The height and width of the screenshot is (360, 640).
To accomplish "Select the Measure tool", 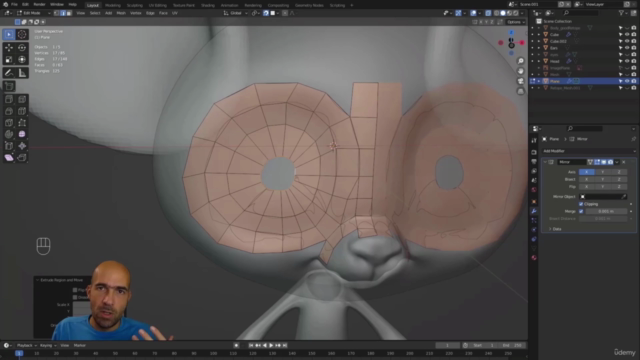I will click(x=22, y=73).
